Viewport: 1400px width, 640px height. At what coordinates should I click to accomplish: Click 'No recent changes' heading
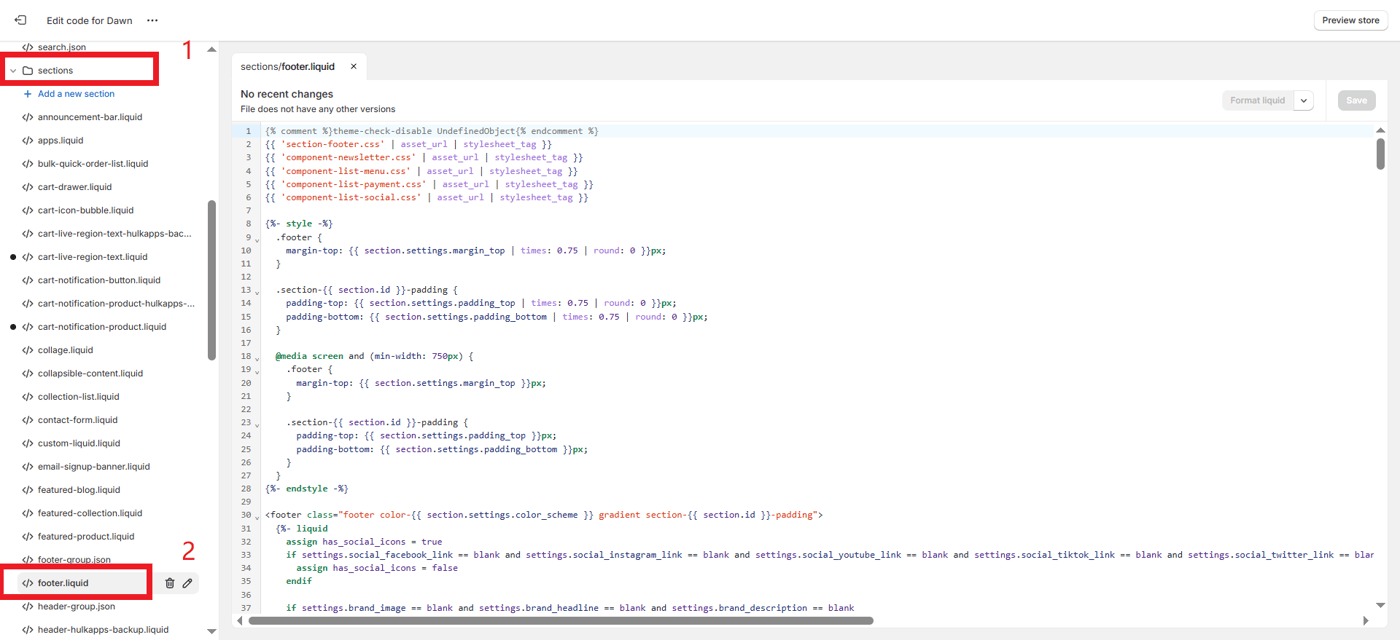pyautogui.click(x=287, y=94)
